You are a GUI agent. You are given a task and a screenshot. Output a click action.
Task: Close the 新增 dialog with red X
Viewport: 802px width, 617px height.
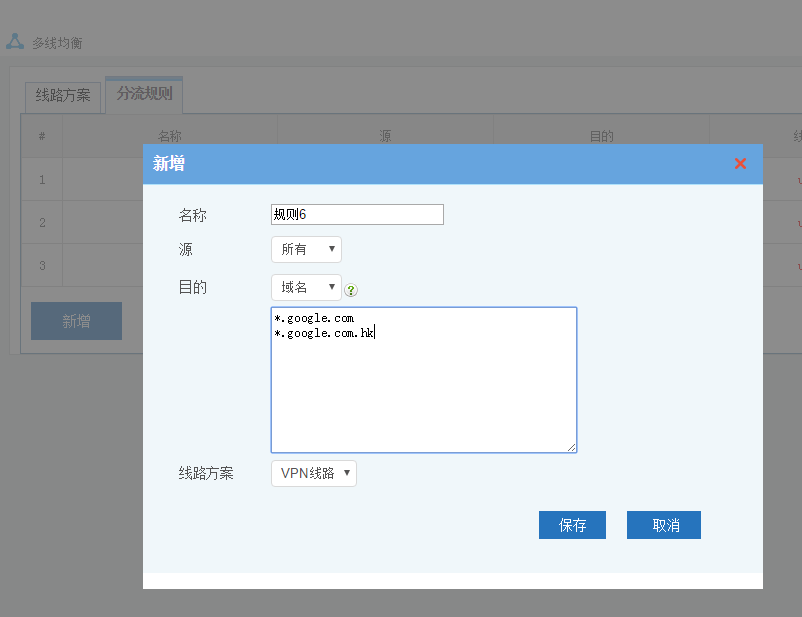pyautogui.click(x=740, y=164)
